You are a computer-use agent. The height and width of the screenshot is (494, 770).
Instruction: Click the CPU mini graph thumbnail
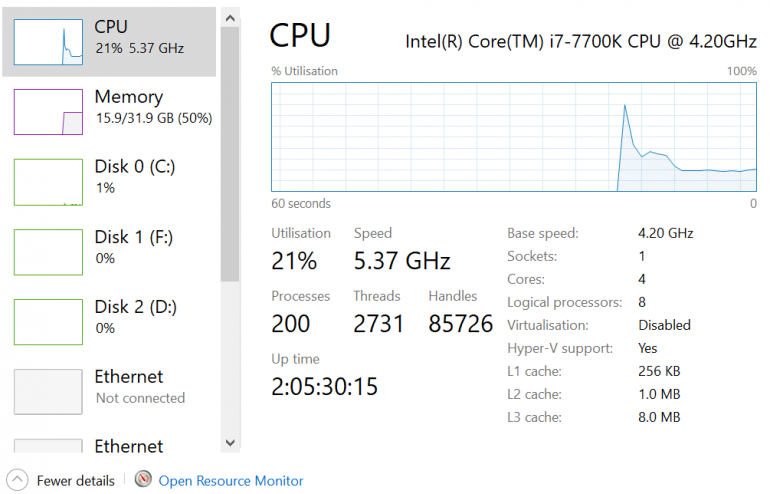[x=48, y=42]
